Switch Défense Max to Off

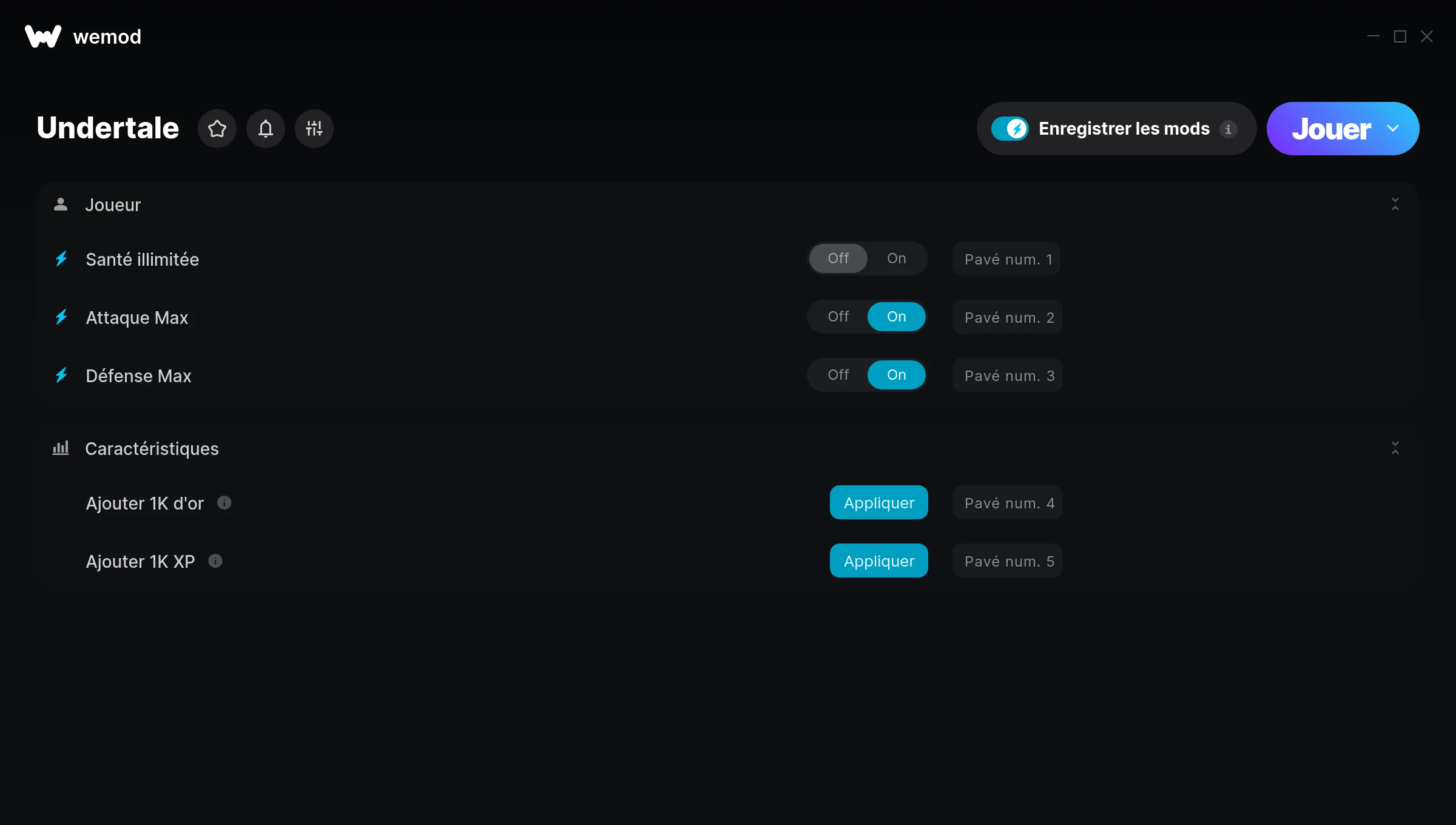pyautogui.click(x=838, y=375)
